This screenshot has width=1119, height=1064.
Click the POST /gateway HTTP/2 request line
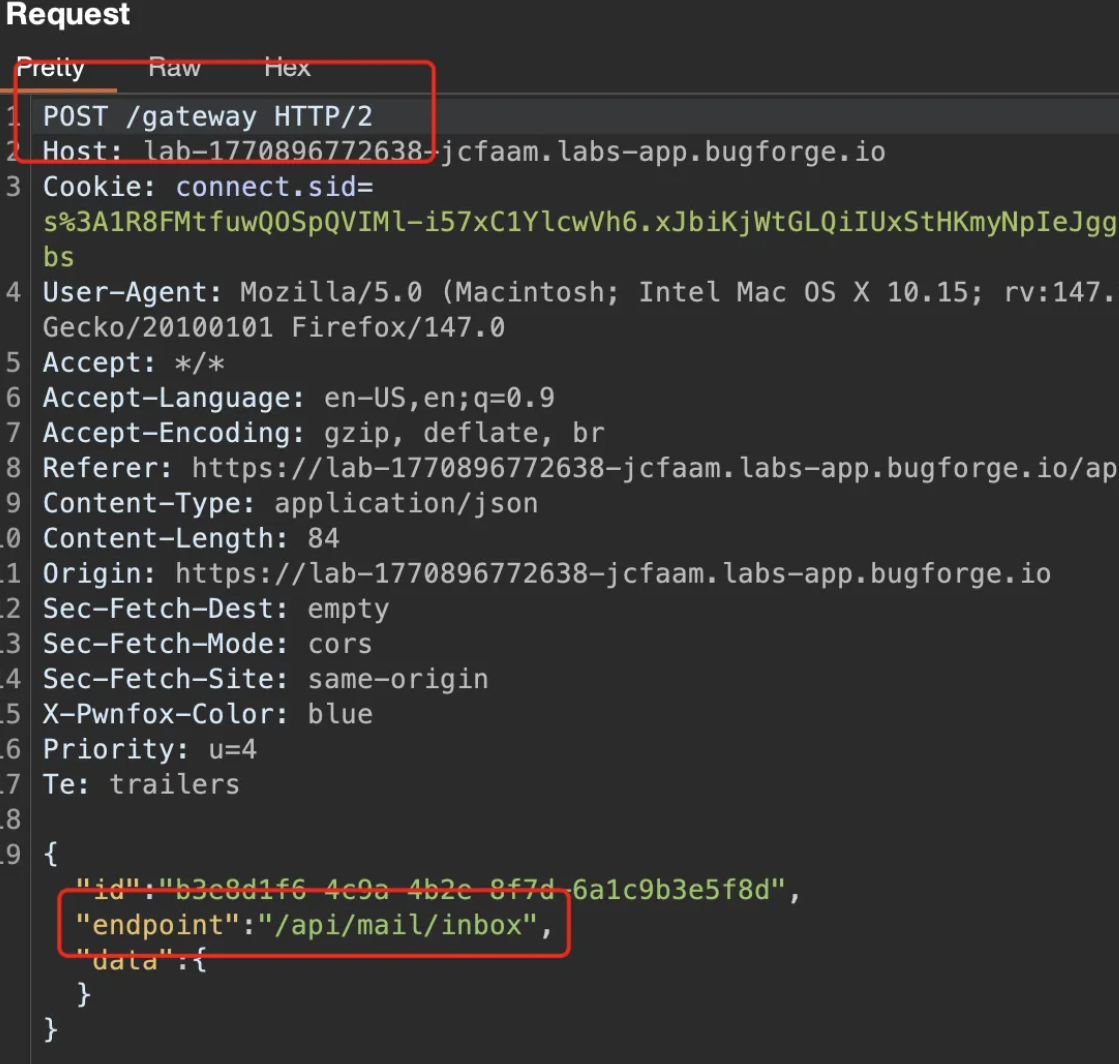click(x=207, y=117)
